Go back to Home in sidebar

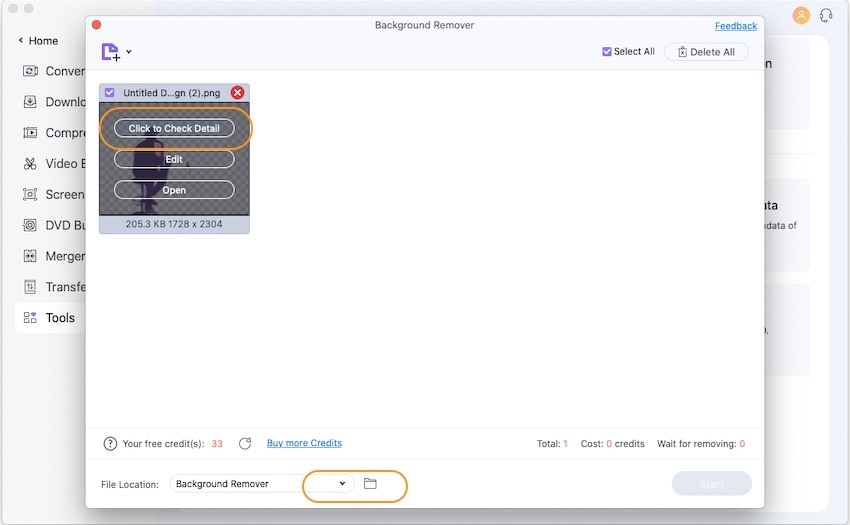coord(38,41)
